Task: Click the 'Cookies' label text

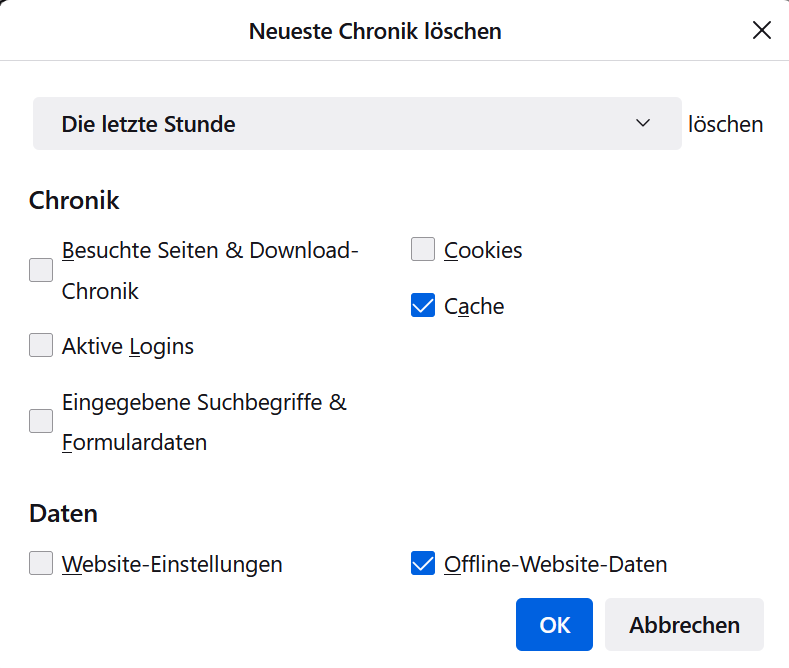Action: tap(483, 250)
